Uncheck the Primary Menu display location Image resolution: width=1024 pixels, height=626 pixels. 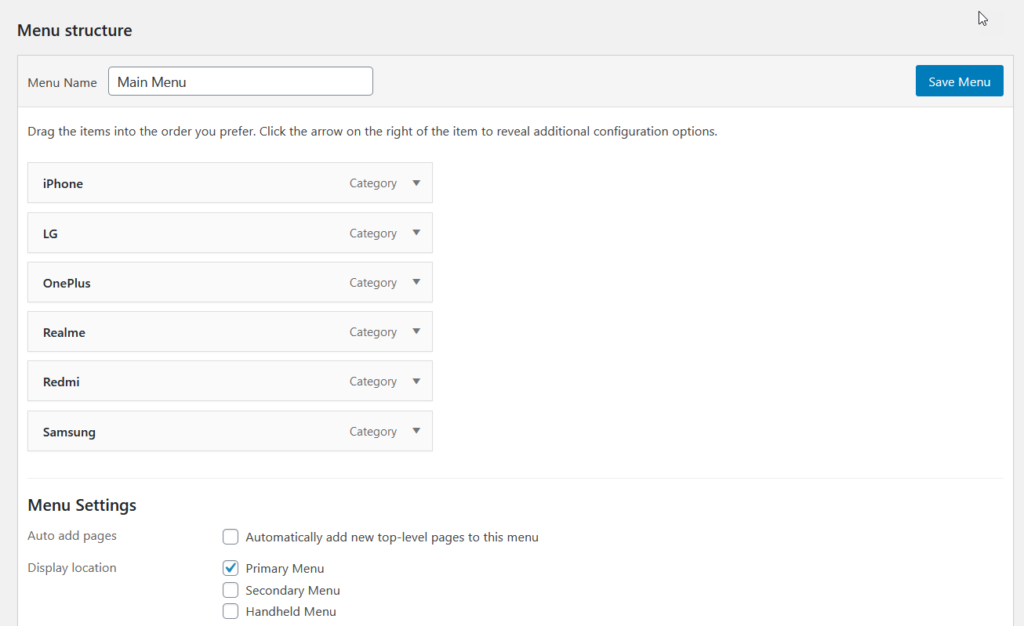(231, 568)
